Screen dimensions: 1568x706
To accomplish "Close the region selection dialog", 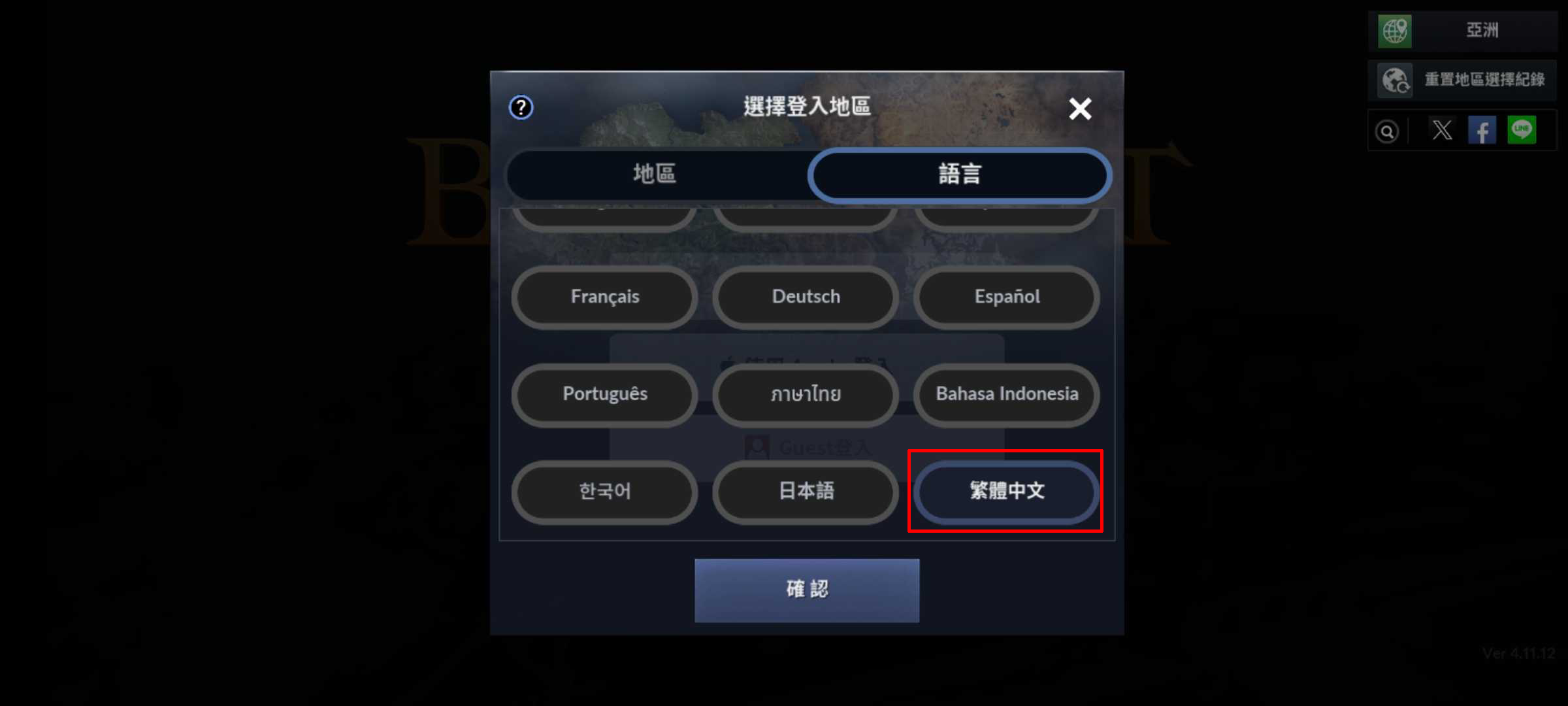I will click(x=1080, y=109).
